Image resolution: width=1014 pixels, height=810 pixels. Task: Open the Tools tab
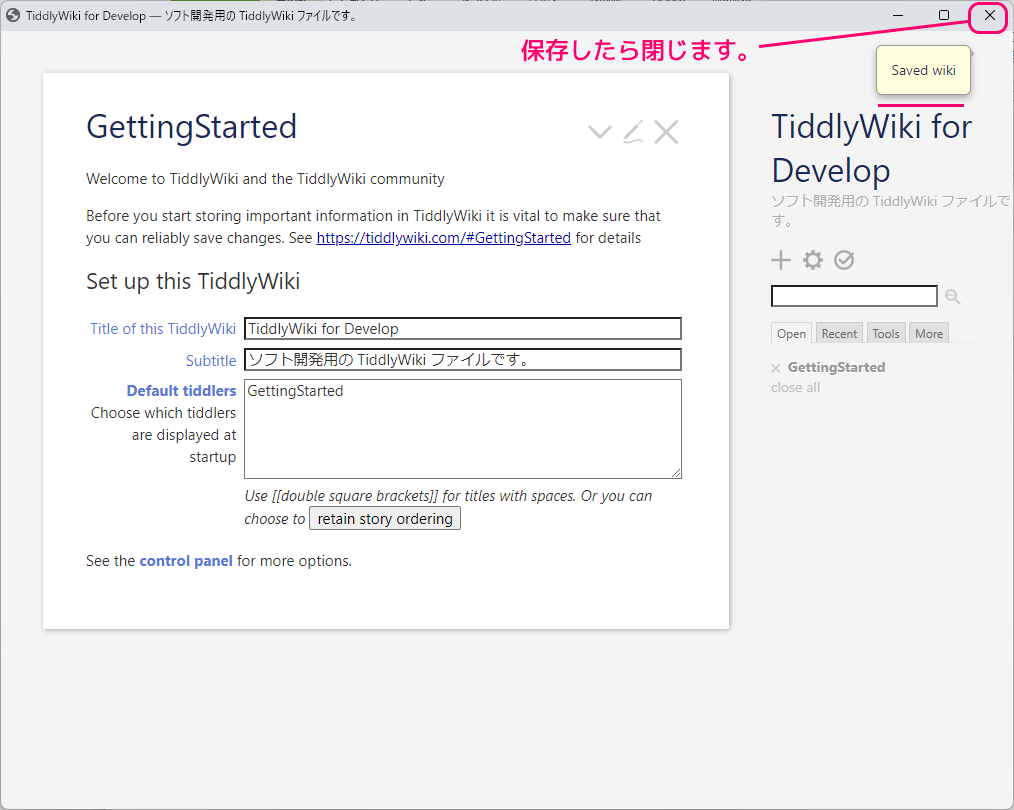885,332
